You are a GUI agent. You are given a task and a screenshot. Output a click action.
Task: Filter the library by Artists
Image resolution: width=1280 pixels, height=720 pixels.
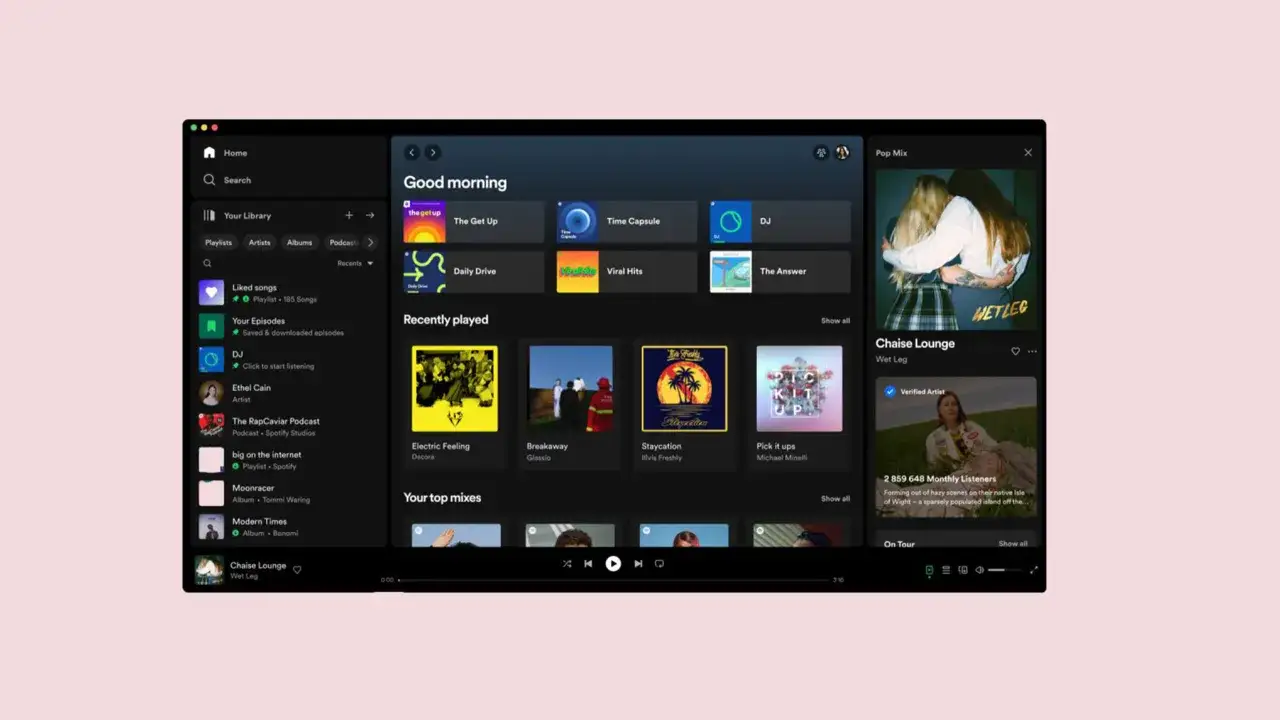(x=260, y=242)
